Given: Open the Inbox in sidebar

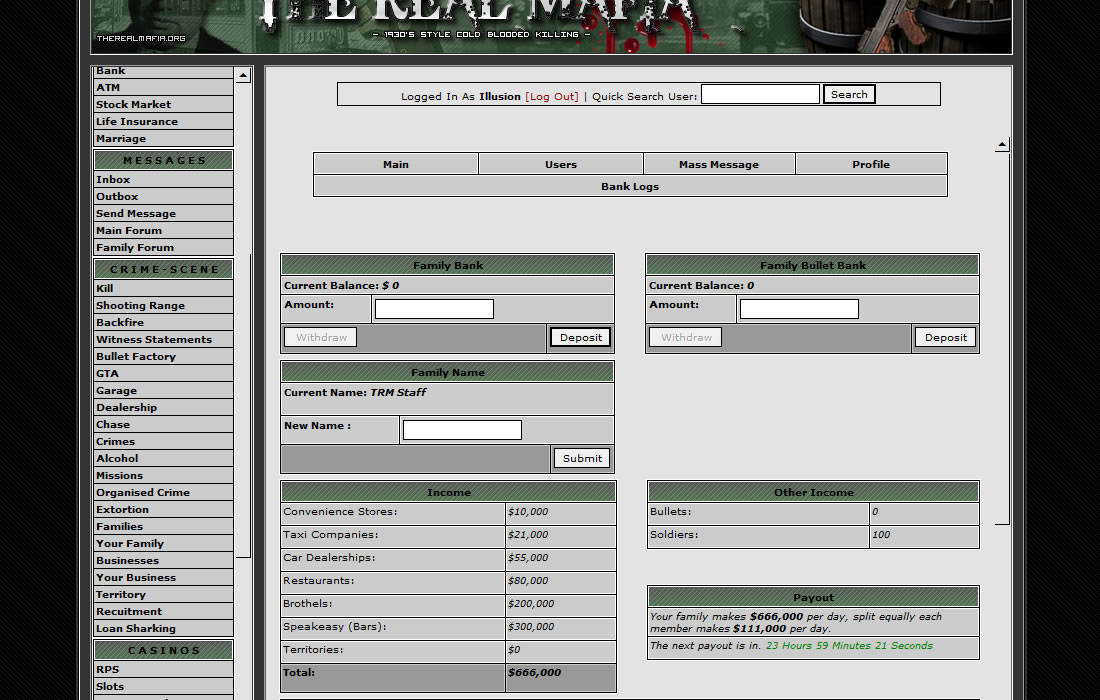Looking at the screenshot, I should [x=113, y=179].
